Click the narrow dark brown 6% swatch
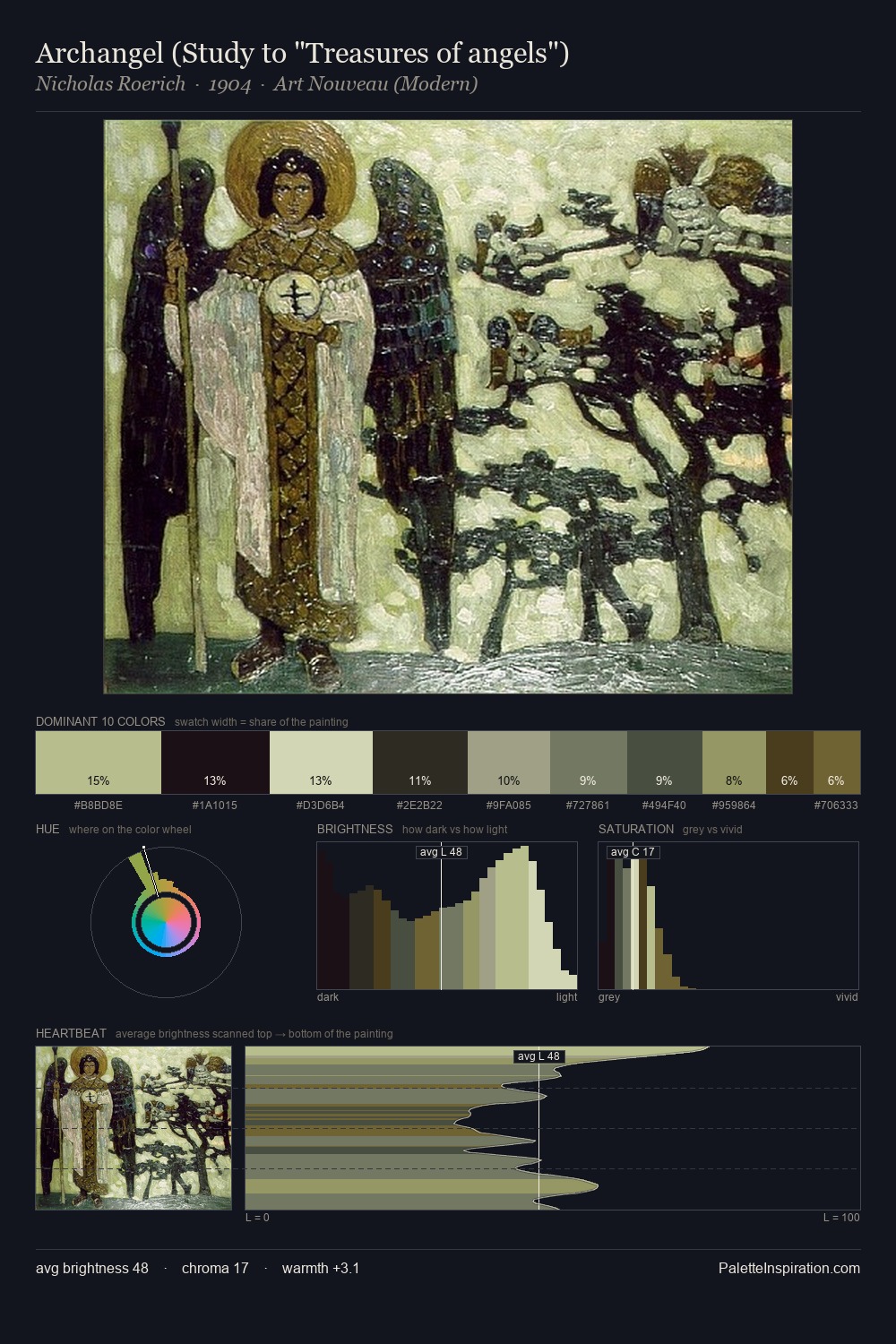The height and width of the screenshot is (1344, 896). [789, 762]
